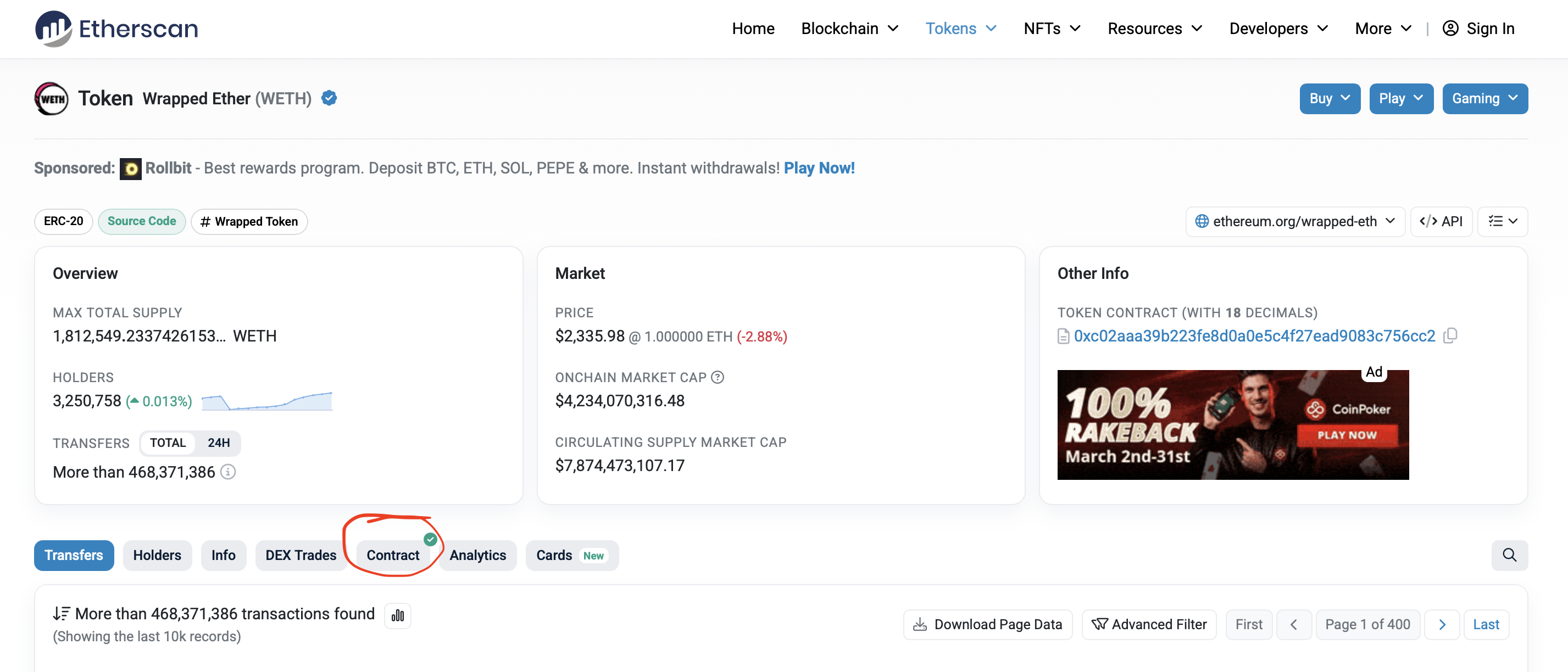
Task: Click the Source Code tag
Action: pyautogui.click(x=142, y=221)
